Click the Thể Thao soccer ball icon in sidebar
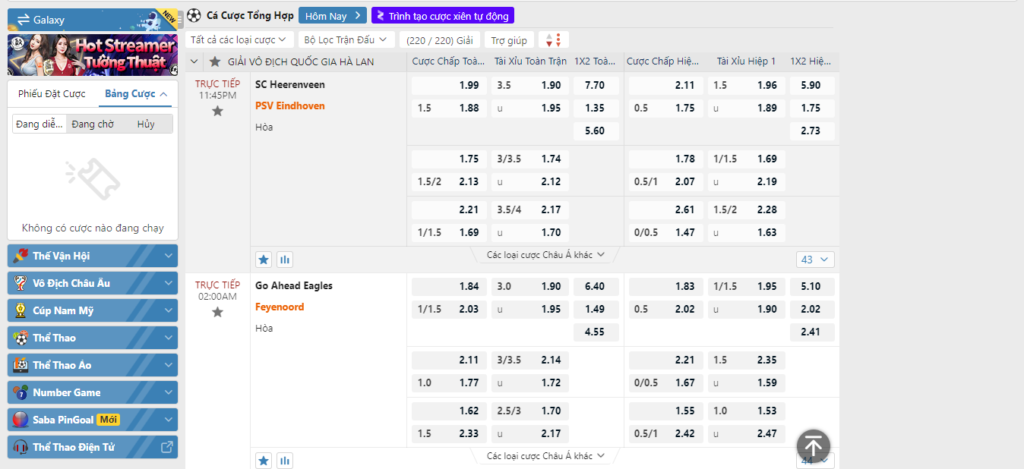Screen dimensions: 1024x469 point(21,338)
